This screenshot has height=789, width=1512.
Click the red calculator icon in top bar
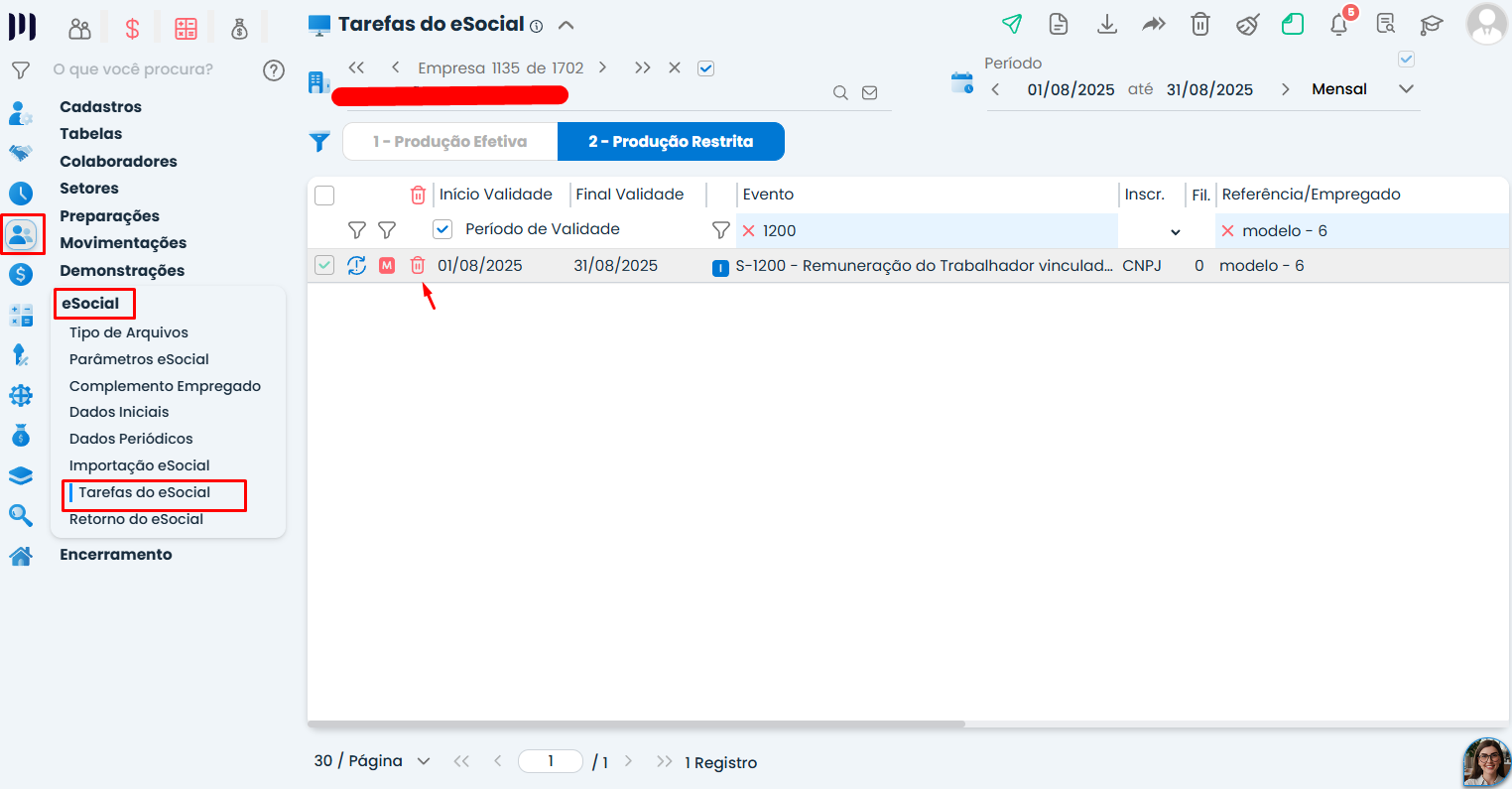click(186, 29)
